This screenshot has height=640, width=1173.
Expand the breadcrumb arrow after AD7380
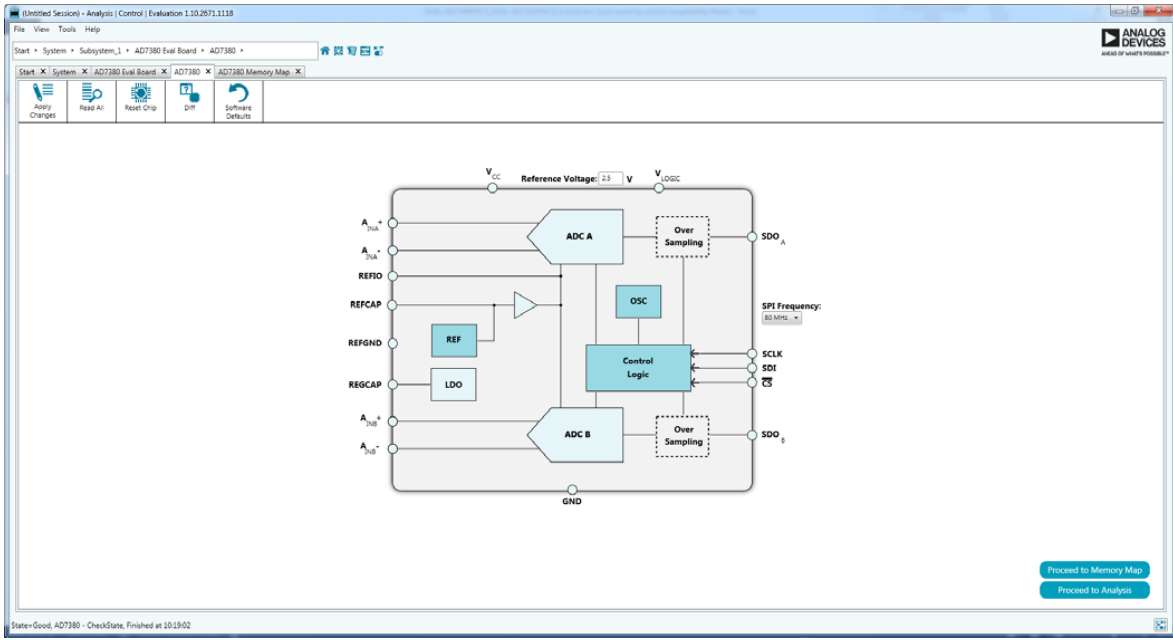click(x=242, y=50)
